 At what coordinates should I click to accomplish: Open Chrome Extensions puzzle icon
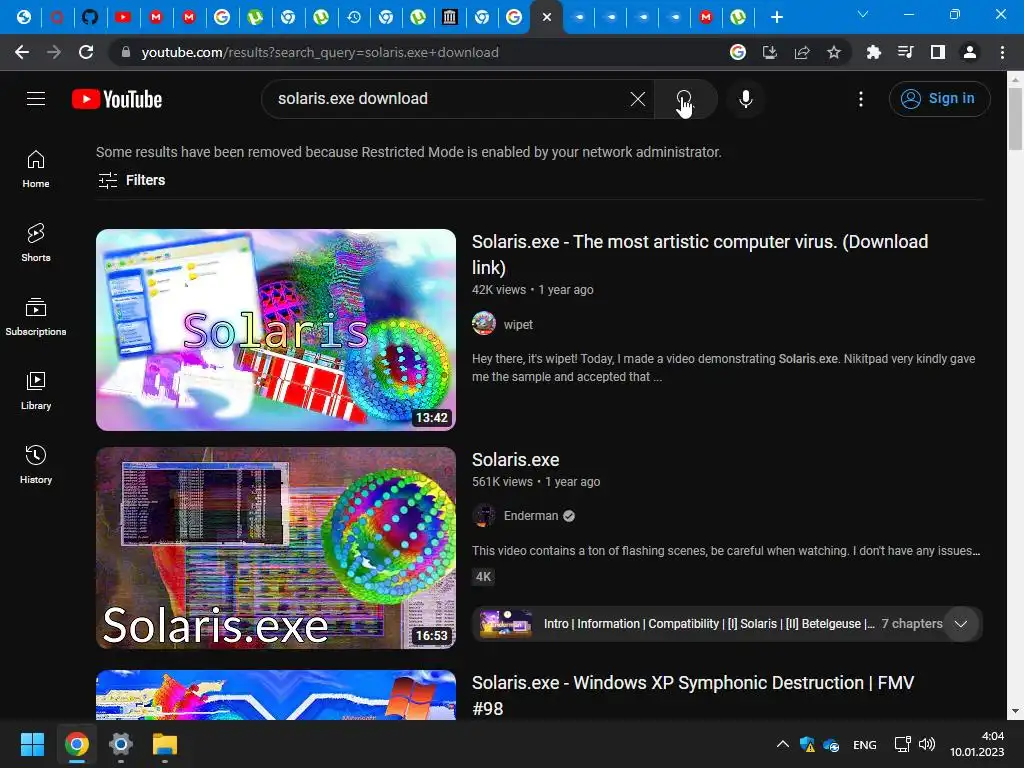pyautogui.click(x=874, y=52)
